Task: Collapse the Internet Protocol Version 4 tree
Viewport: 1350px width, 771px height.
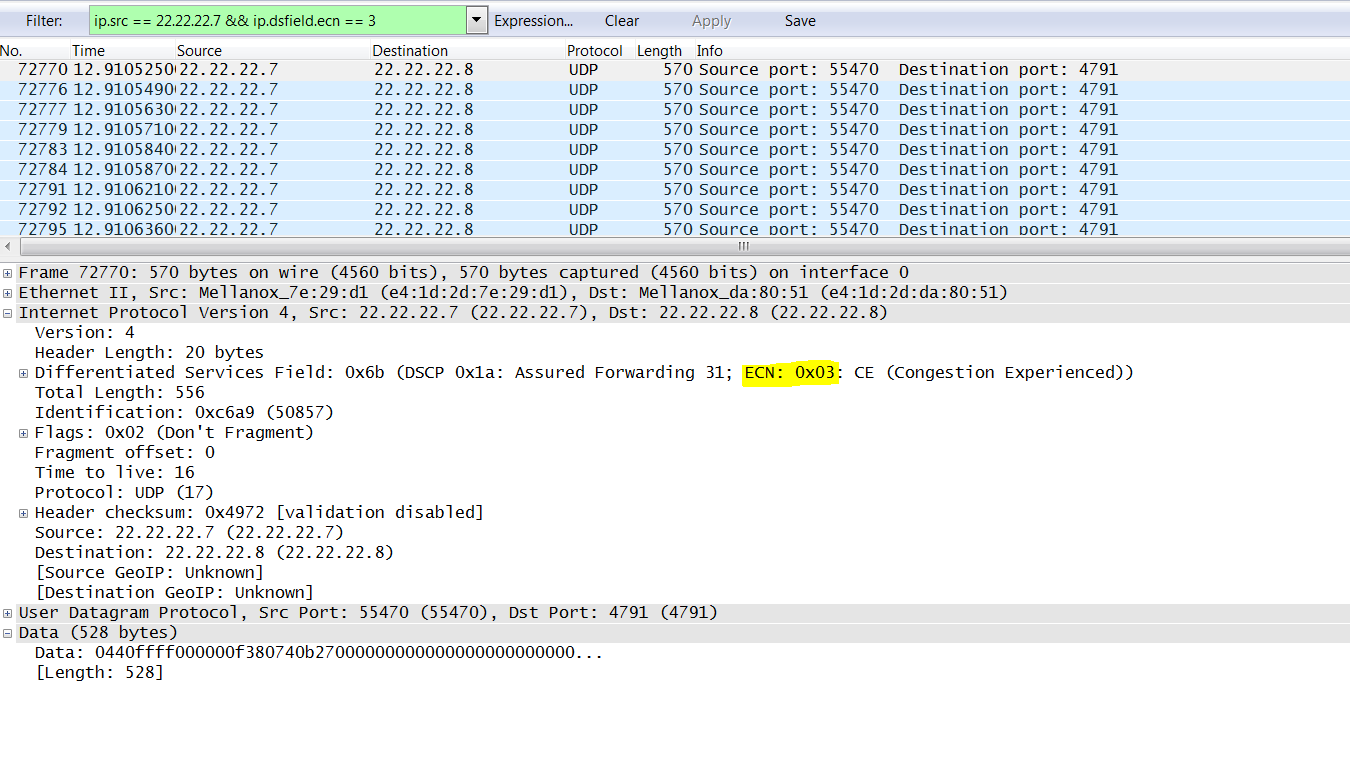Action: [x=8, y=312]
